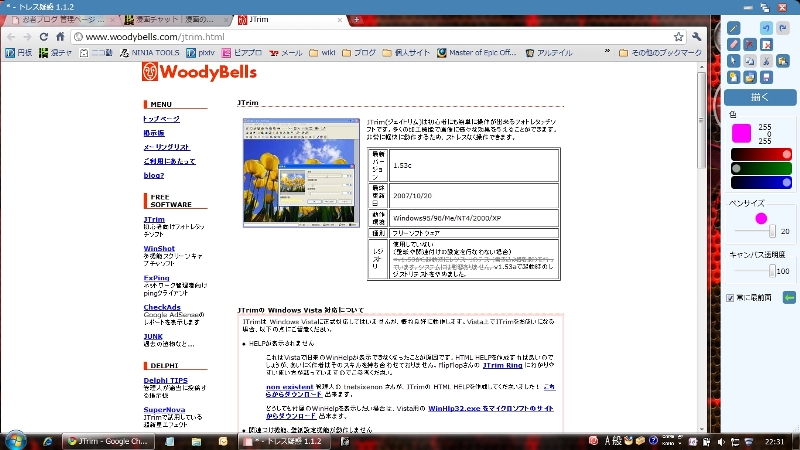Click the save floppy disk icon
Screen dimensions: 800x450
coord(766,77)
